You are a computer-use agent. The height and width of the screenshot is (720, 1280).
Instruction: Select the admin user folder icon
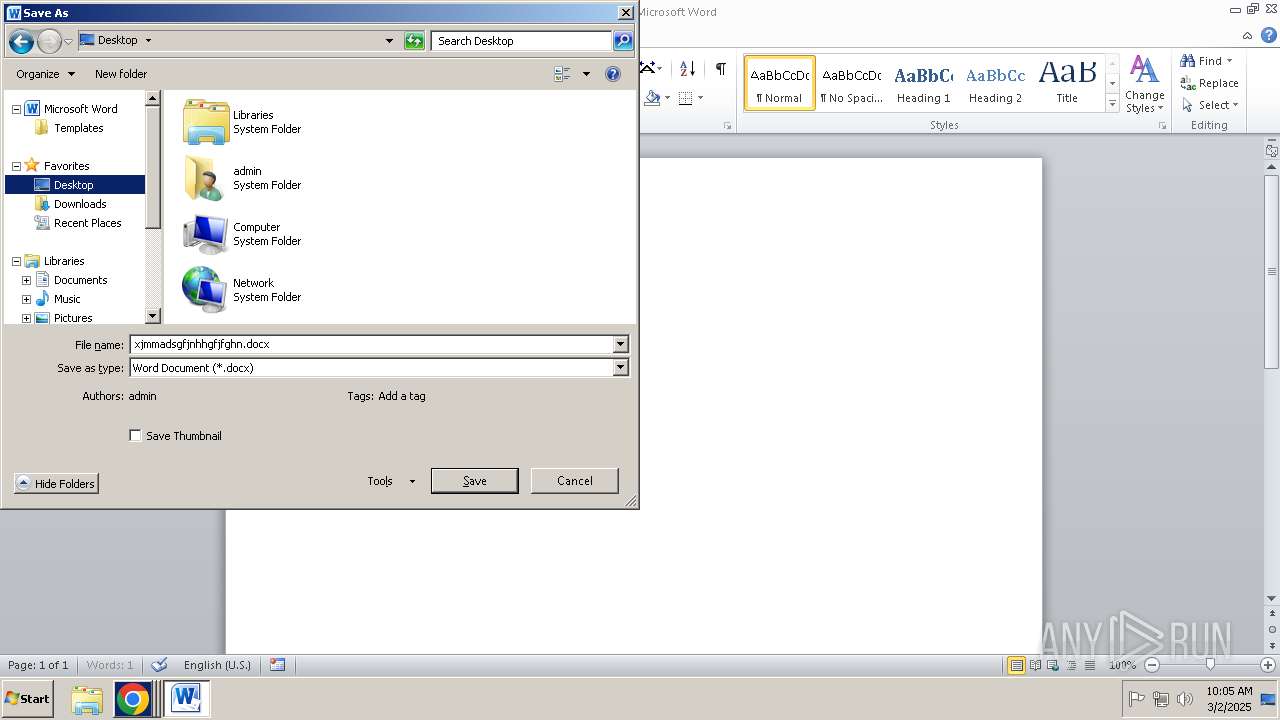point(206,178)
